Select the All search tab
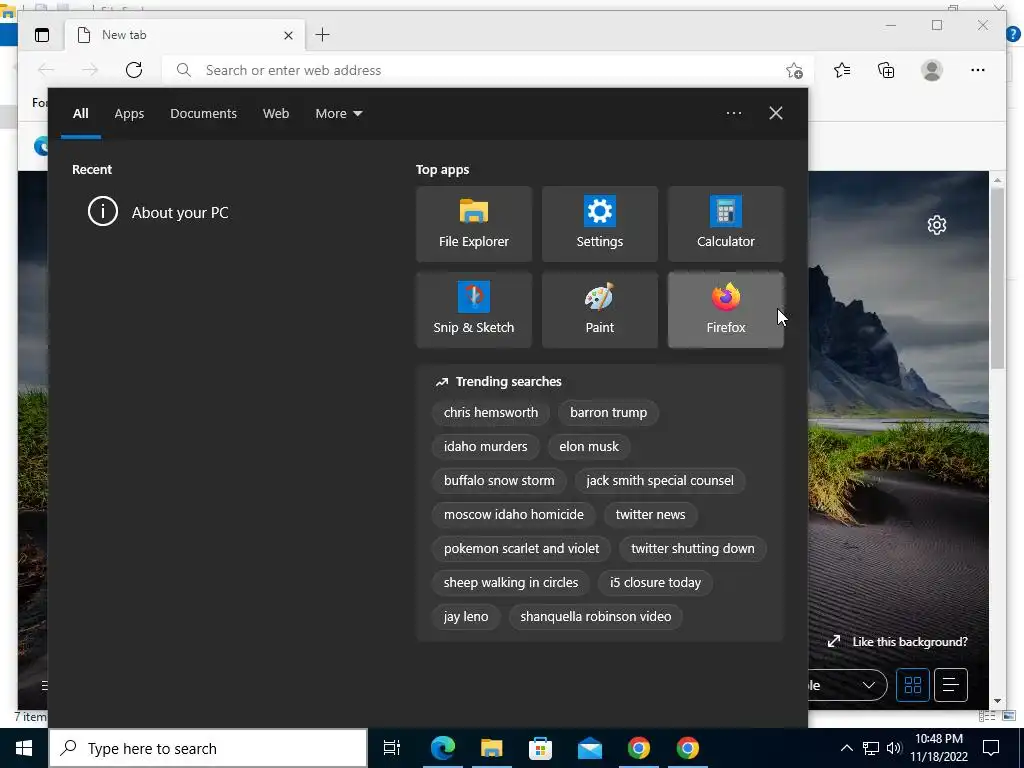The width and height of the screenshot is (1024, 768). click(x=80, y=114)
